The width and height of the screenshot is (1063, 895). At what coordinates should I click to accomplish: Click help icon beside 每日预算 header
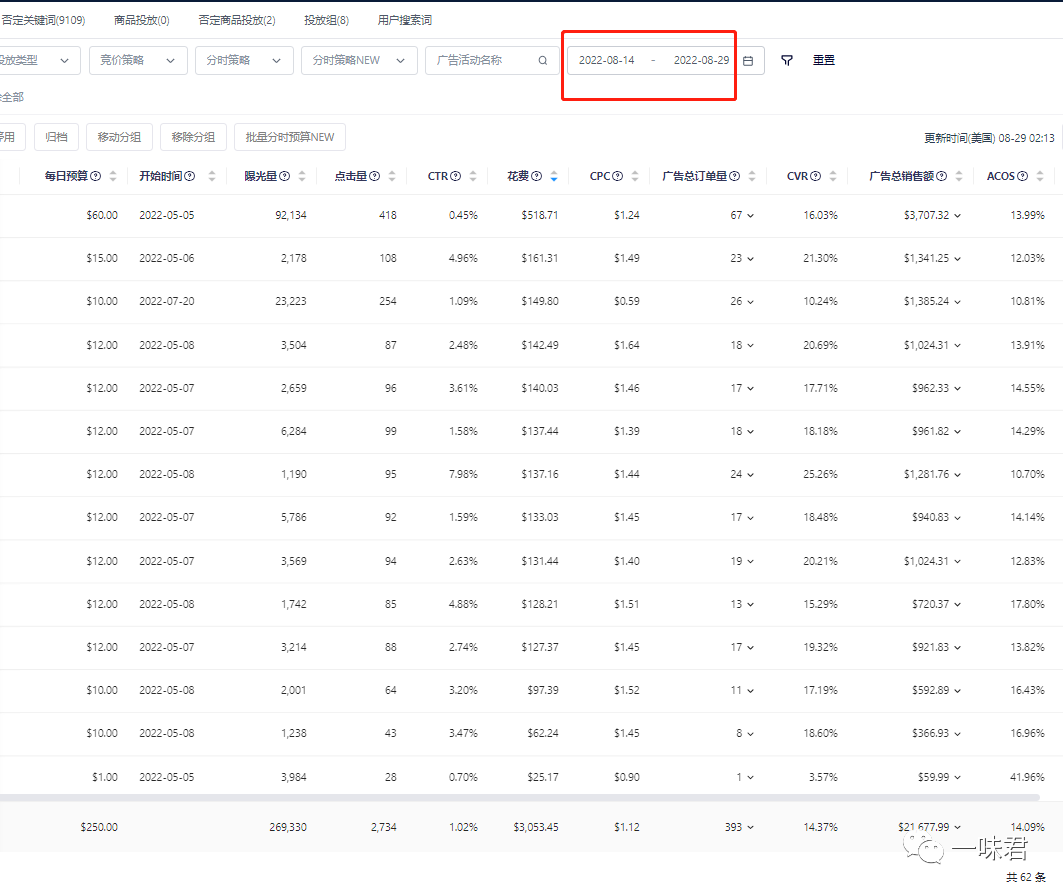tap(96, 176)
